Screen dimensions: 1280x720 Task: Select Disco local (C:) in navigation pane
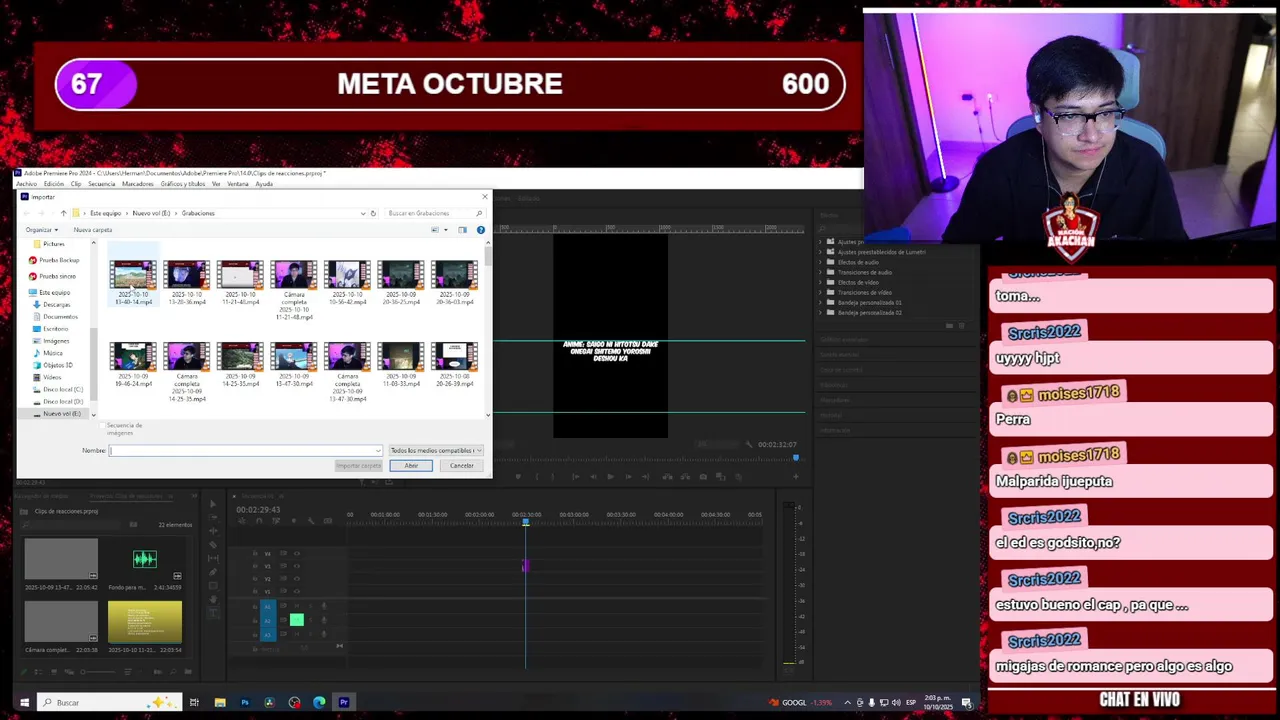coord(63,389)
